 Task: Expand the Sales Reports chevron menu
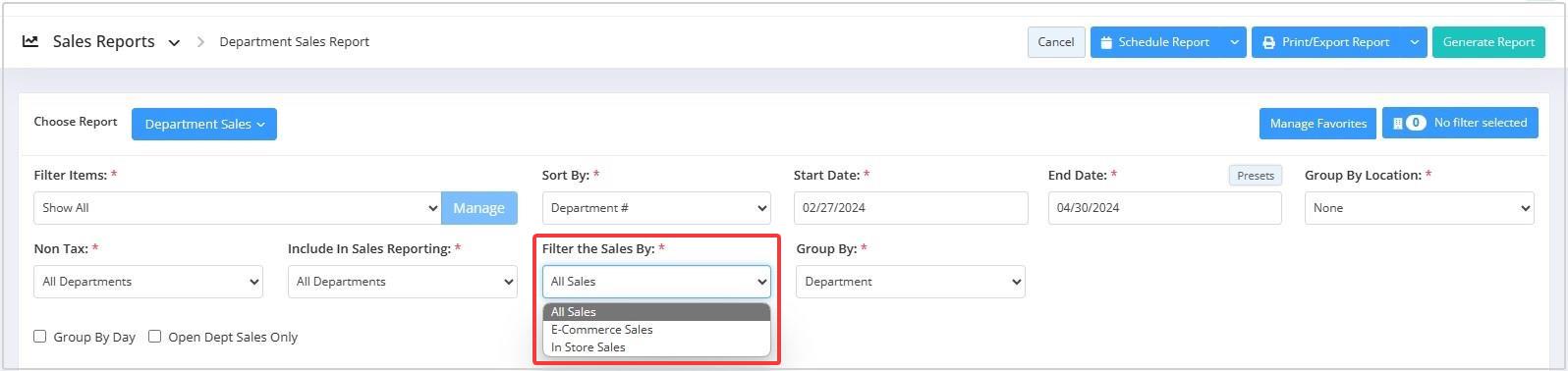coord(174,42)
